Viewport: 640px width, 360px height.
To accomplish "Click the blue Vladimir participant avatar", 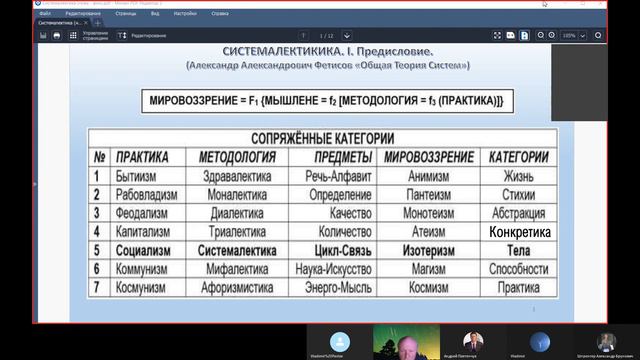I will (x=540, y=342).
